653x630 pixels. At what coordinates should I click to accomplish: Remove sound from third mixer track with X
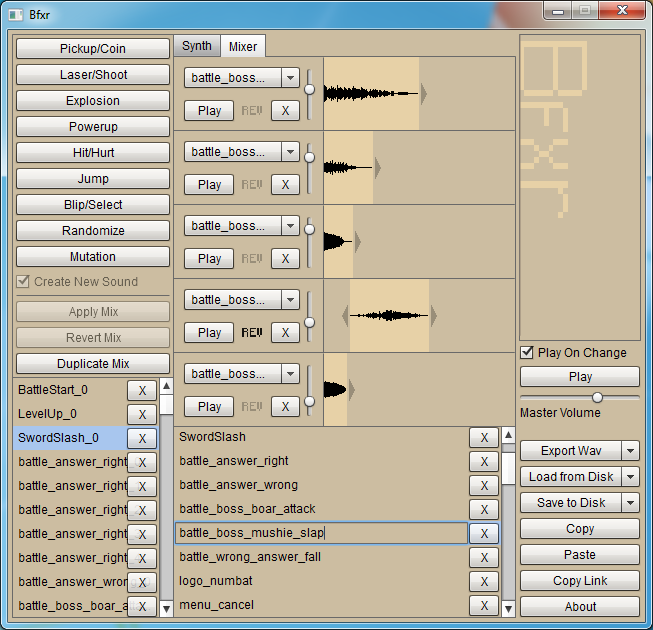pos(285,259)
